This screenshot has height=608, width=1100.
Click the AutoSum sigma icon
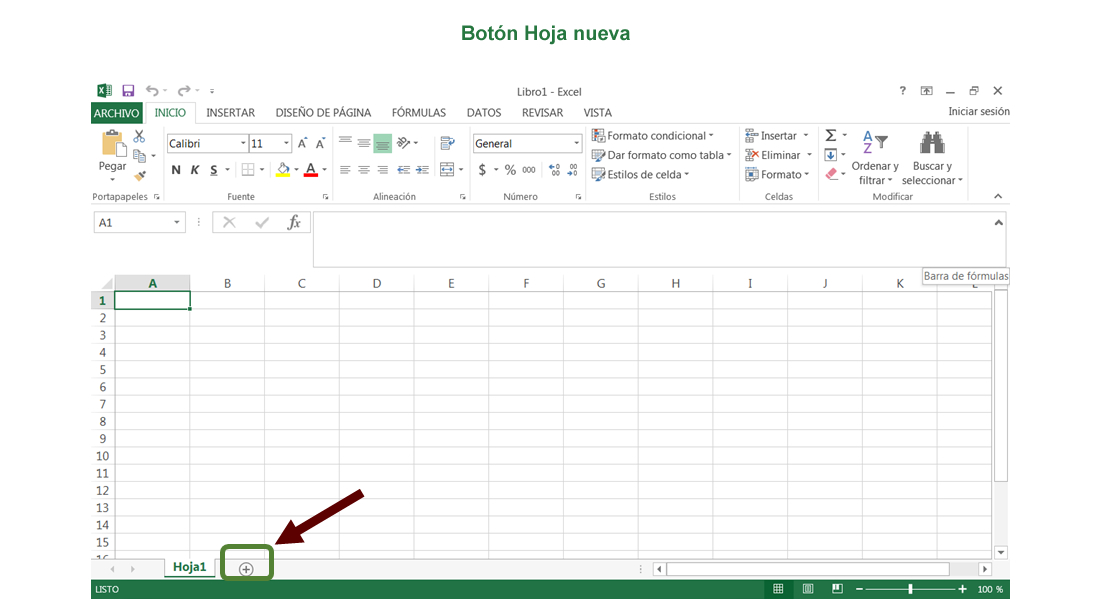point(831,135)
